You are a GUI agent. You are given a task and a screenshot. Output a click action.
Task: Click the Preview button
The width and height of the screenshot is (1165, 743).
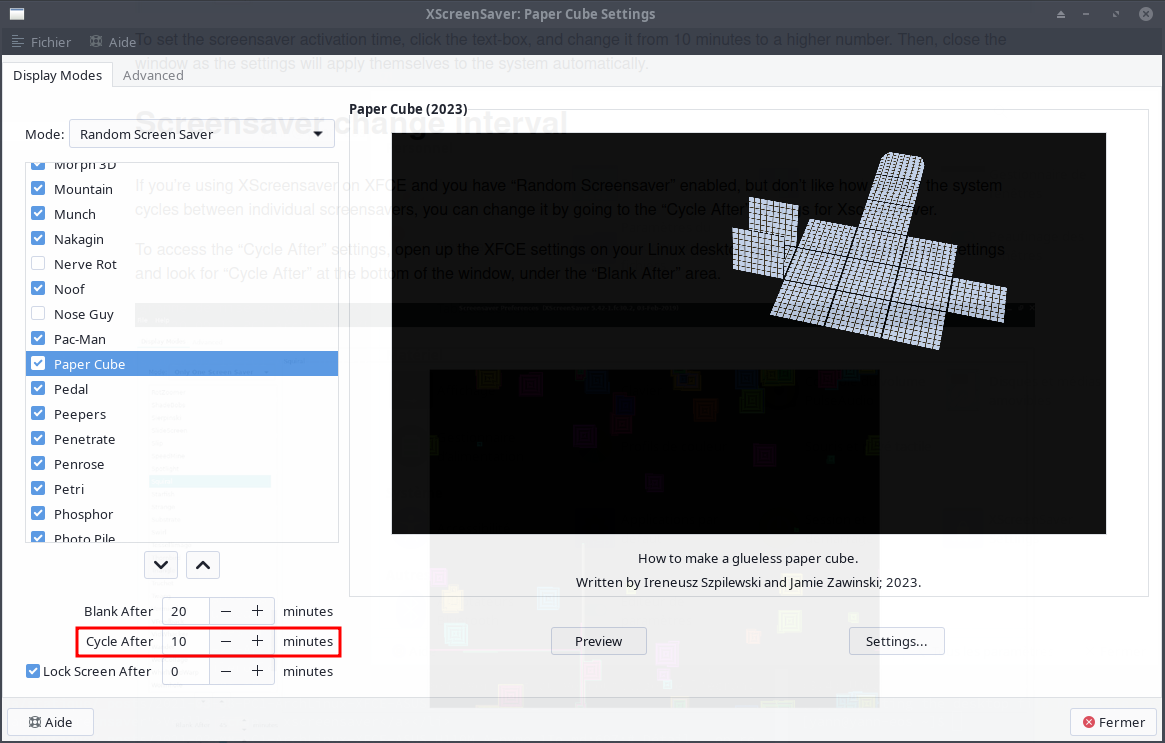click(x=598, y=641)
